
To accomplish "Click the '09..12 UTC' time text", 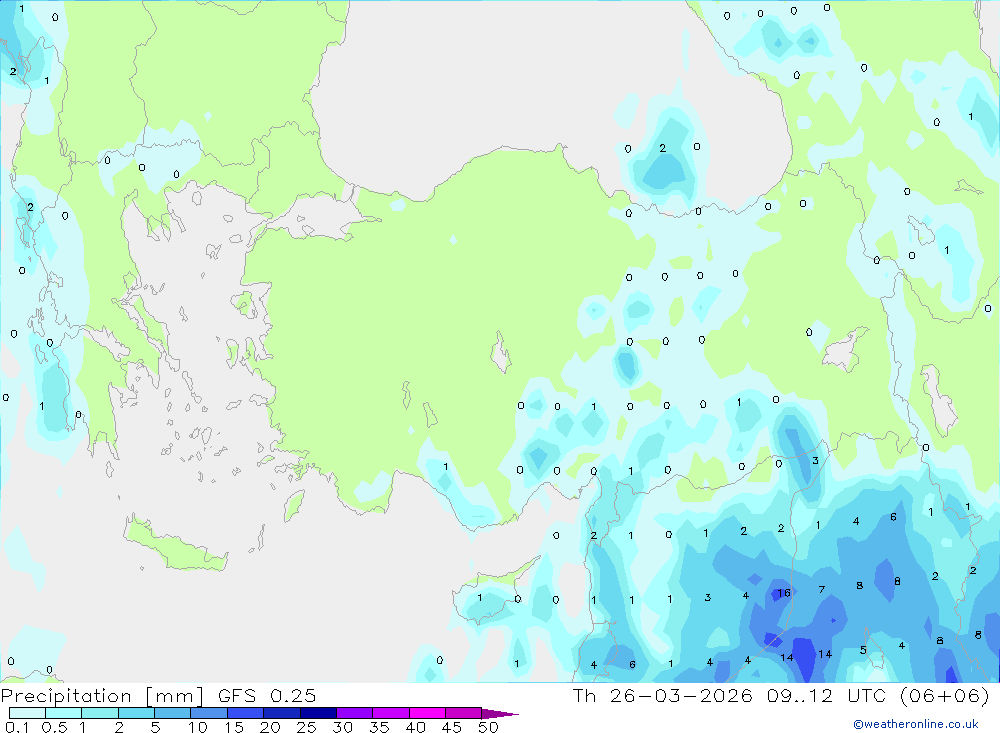I will pyautogui.click(x=828, y=696).
